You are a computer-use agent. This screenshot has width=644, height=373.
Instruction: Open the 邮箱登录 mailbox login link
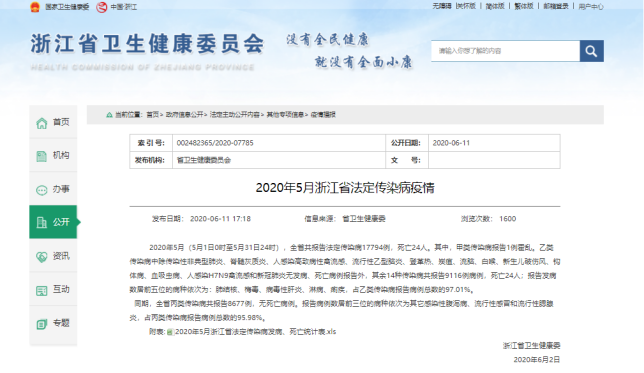556,6
